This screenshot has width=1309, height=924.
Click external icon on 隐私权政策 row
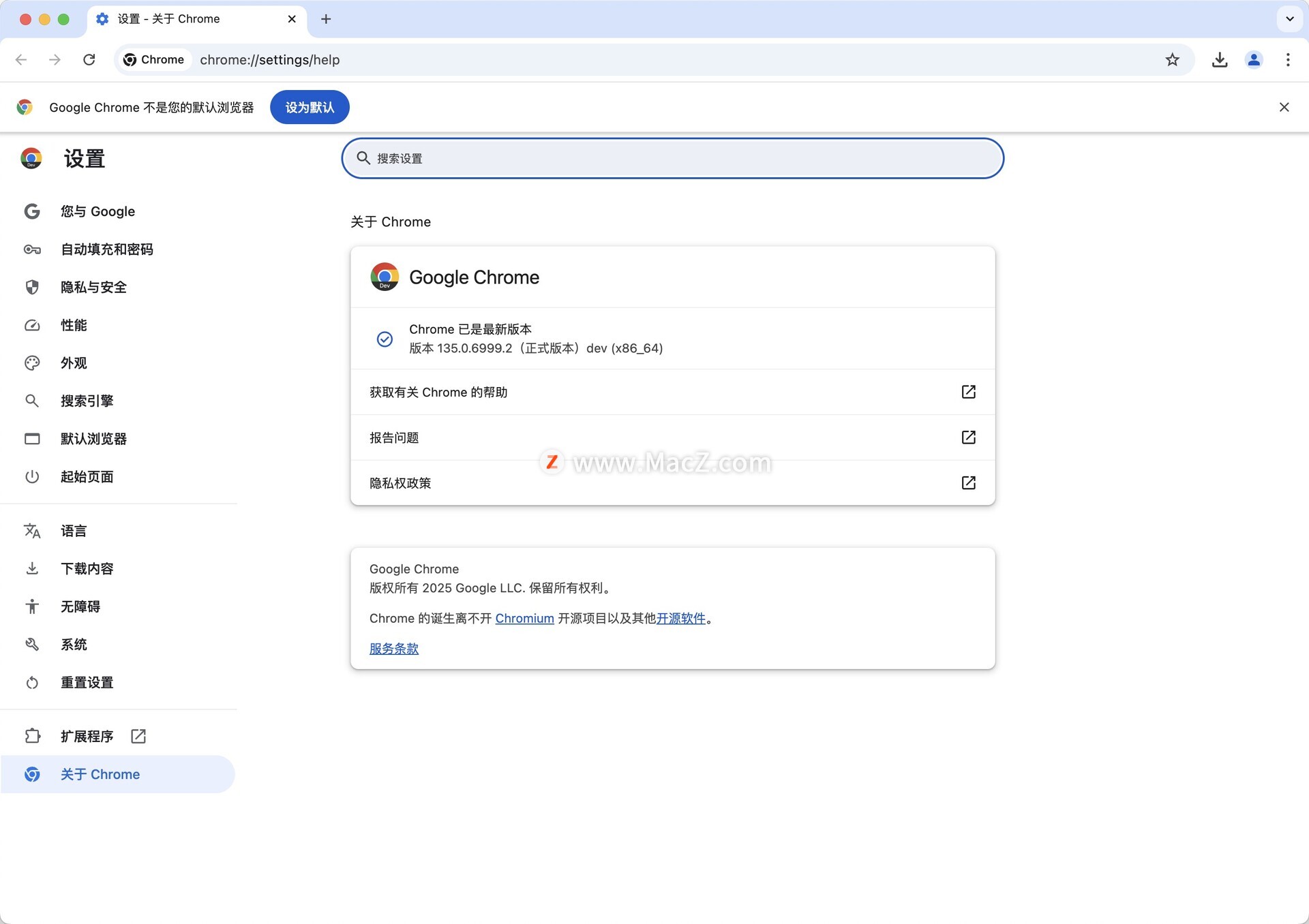point(968,482)
